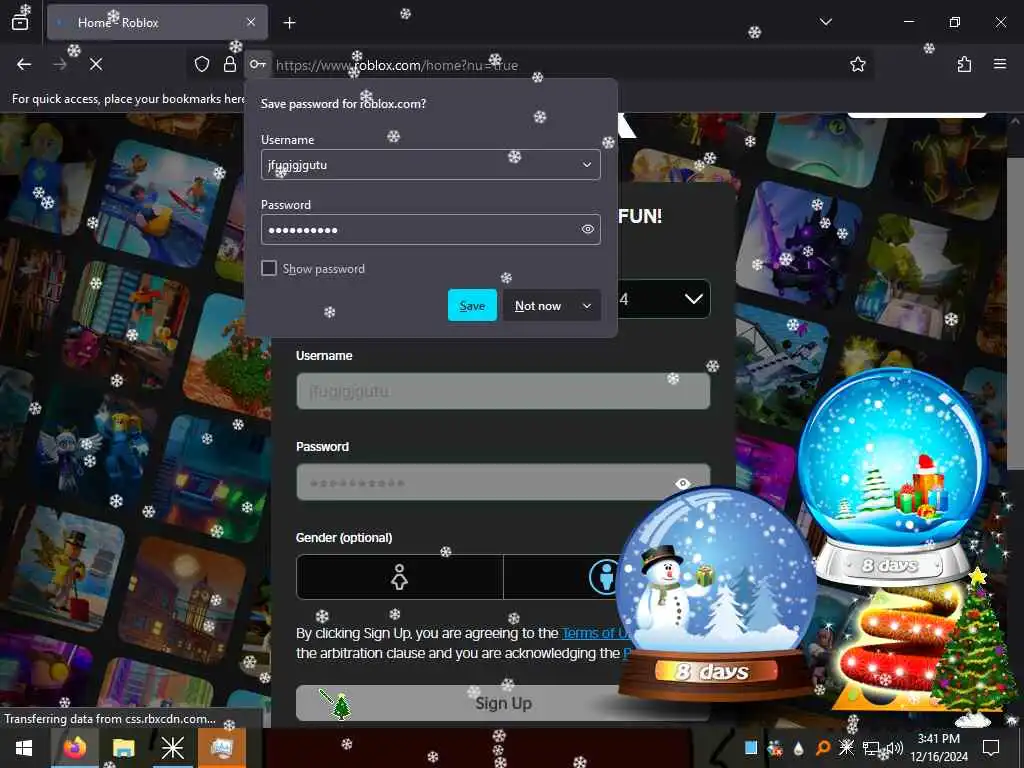This screenshot has height=768, width=1024.
Task: Click the snowman snow globe widget
Action: (714, 596)
